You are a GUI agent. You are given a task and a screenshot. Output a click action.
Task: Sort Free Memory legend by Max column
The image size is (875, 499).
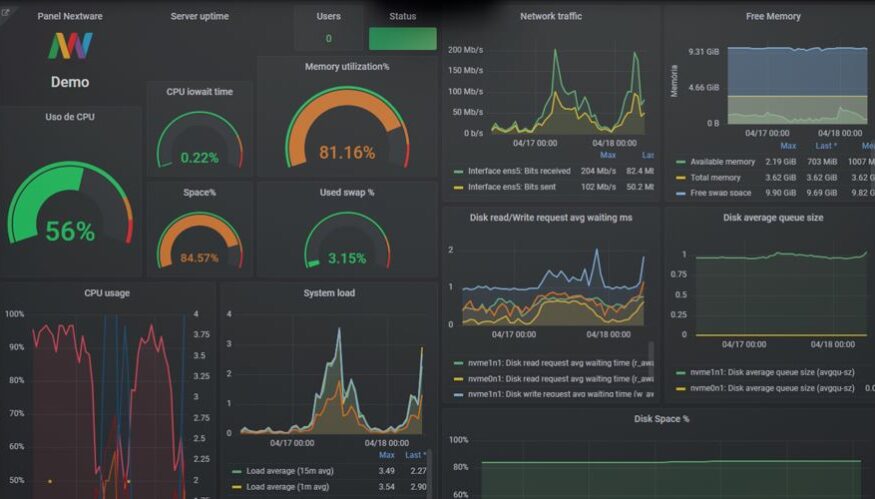[788, 146]
